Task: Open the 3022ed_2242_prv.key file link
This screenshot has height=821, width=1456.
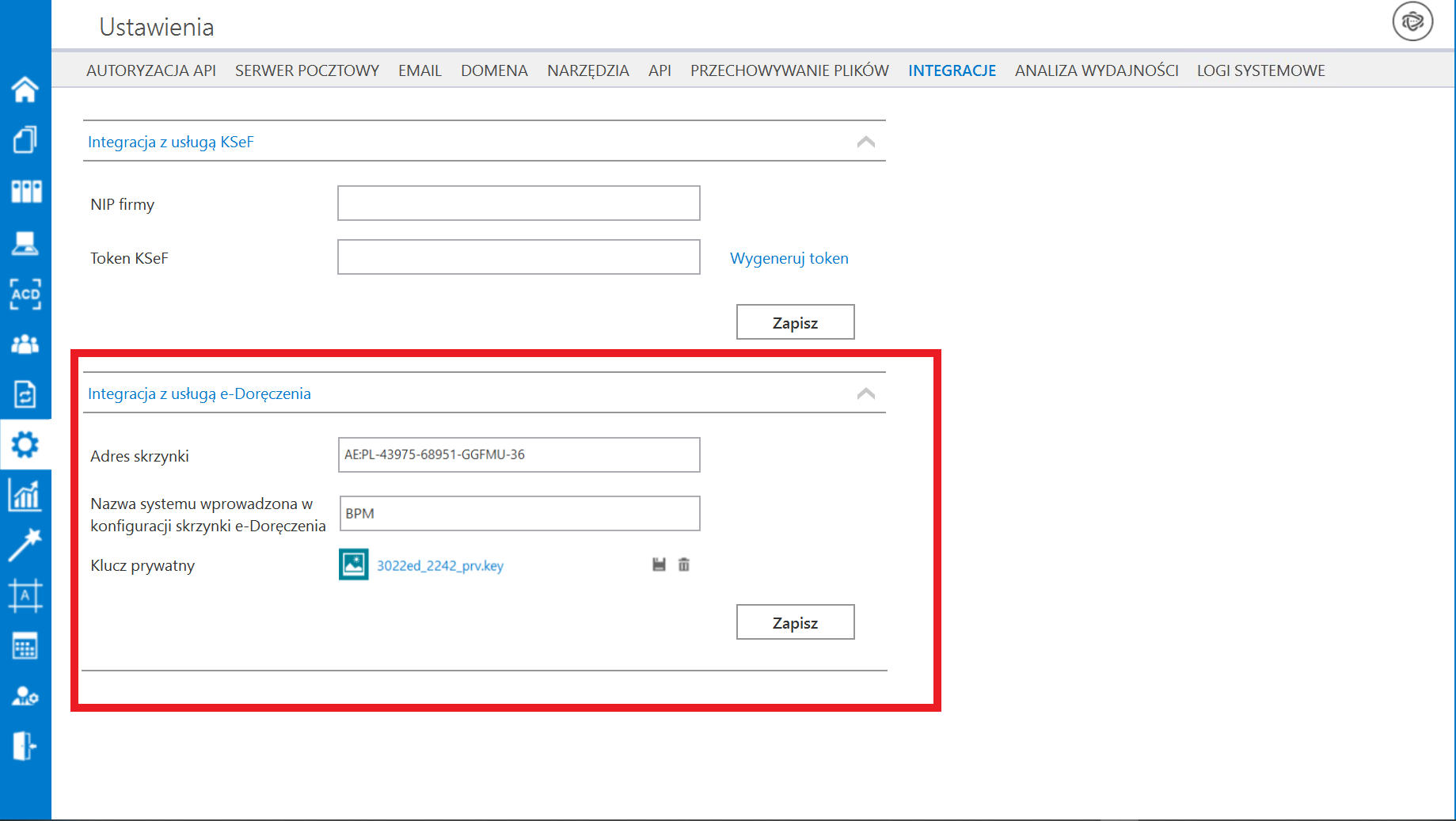Action: 439,565
